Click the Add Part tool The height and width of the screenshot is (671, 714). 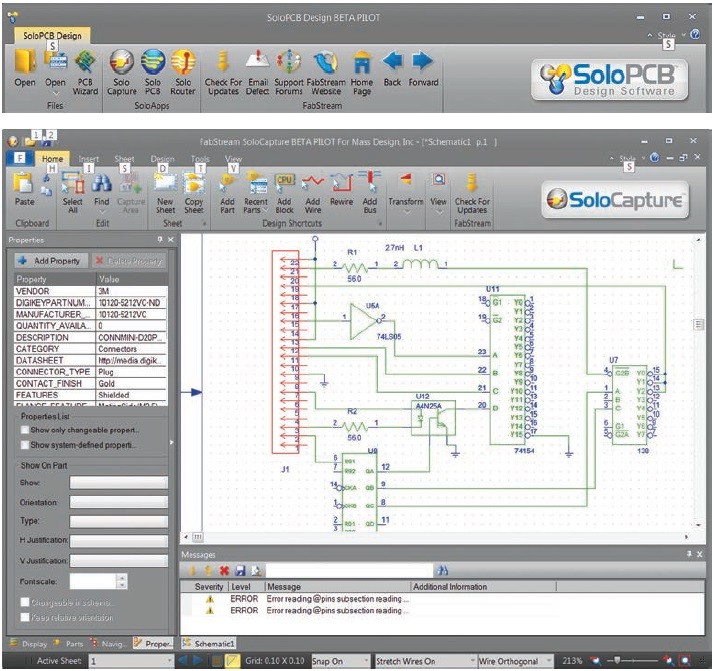click(227, 193)
